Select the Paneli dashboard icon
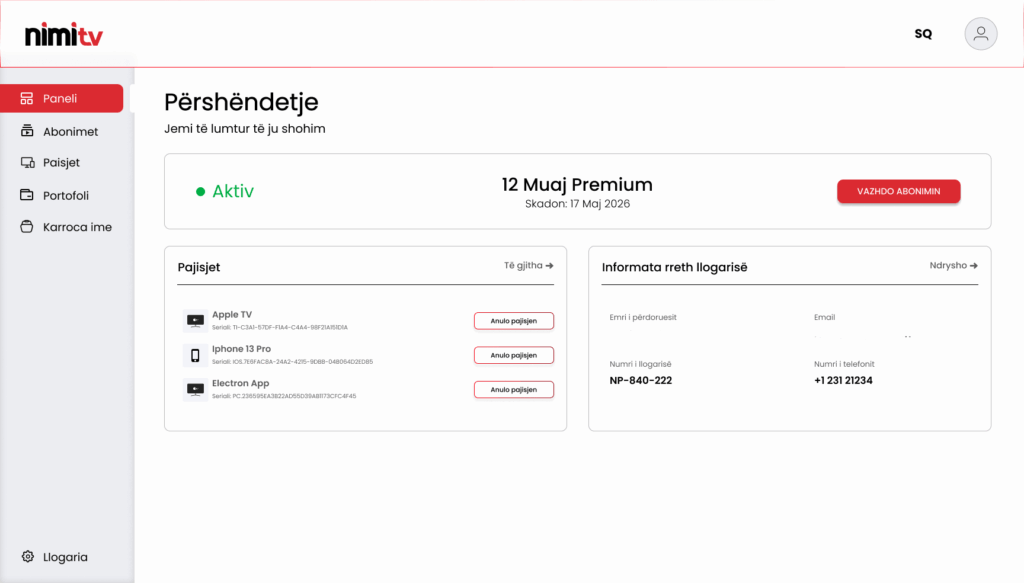 point(27,99)
